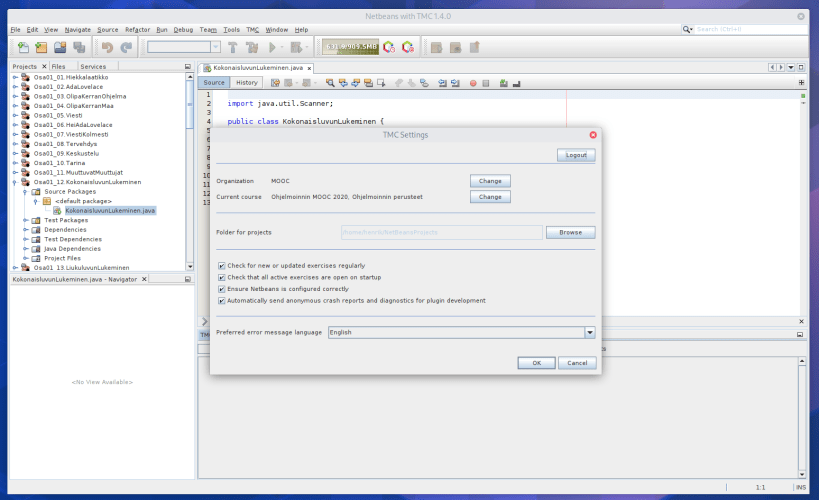Expand the Dependencies node
The image size is (819, 500).
click(x=26, y=230)
